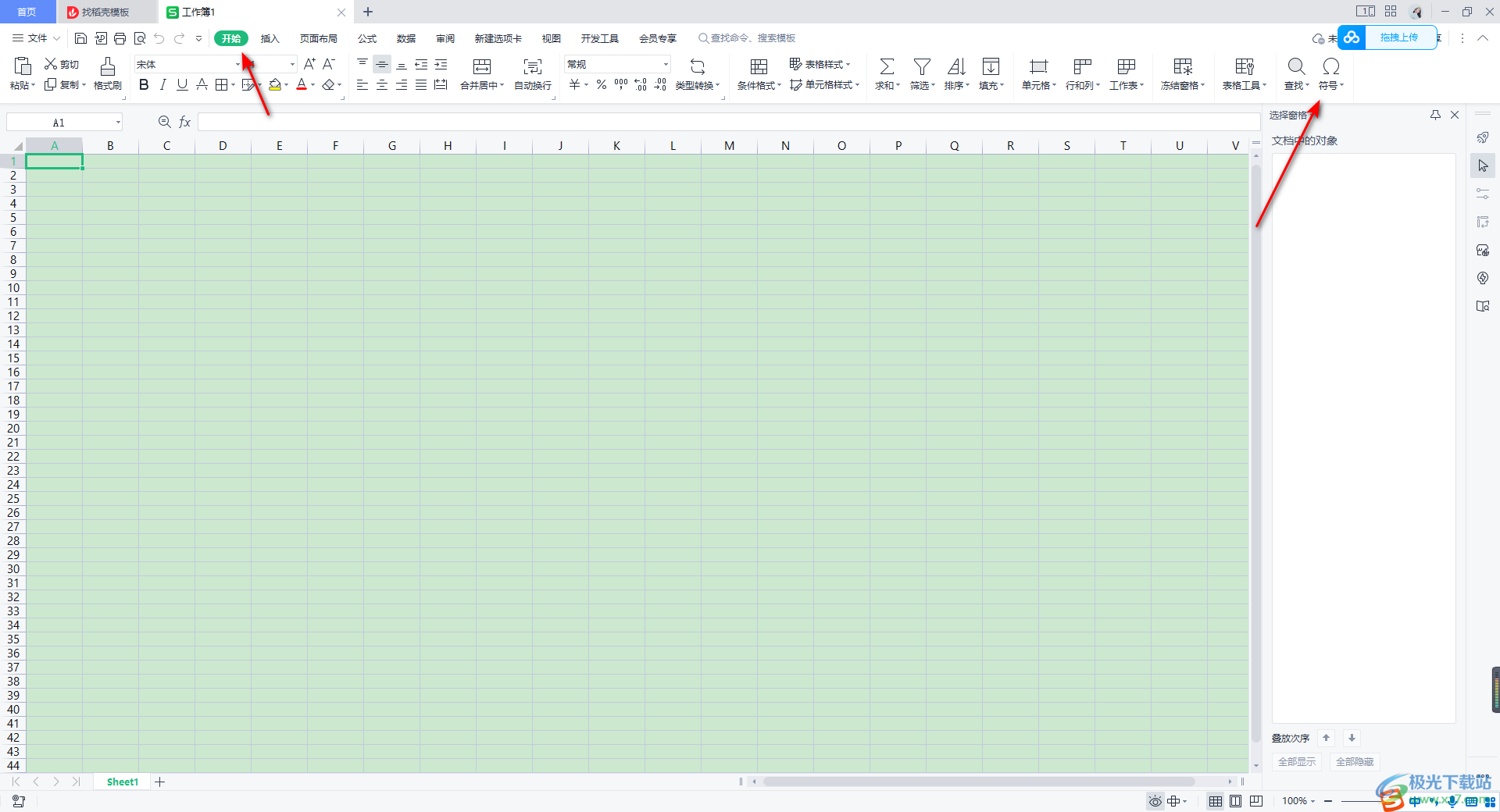1500x812 pixels.
Task: Switch to Page Layout view in status bar
Action: click(1235, 801)
